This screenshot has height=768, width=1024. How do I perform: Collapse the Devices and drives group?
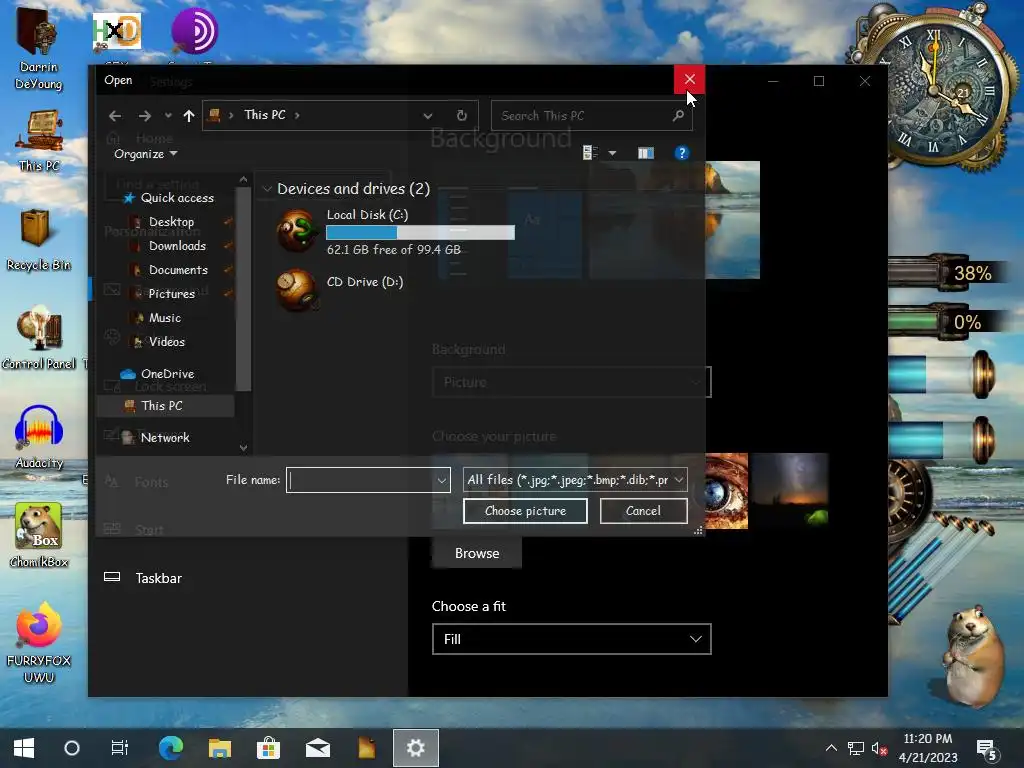[x=267, y=189]
